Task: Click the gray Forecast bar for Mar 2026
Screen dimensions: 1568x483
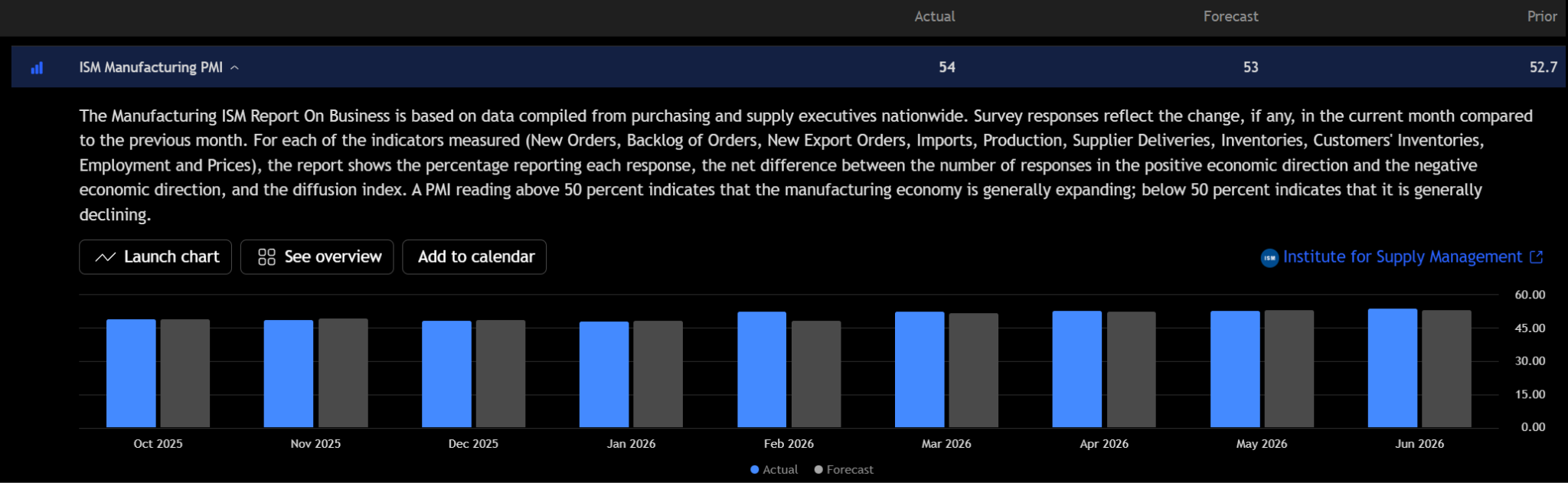Action: [x=974, y=370]
